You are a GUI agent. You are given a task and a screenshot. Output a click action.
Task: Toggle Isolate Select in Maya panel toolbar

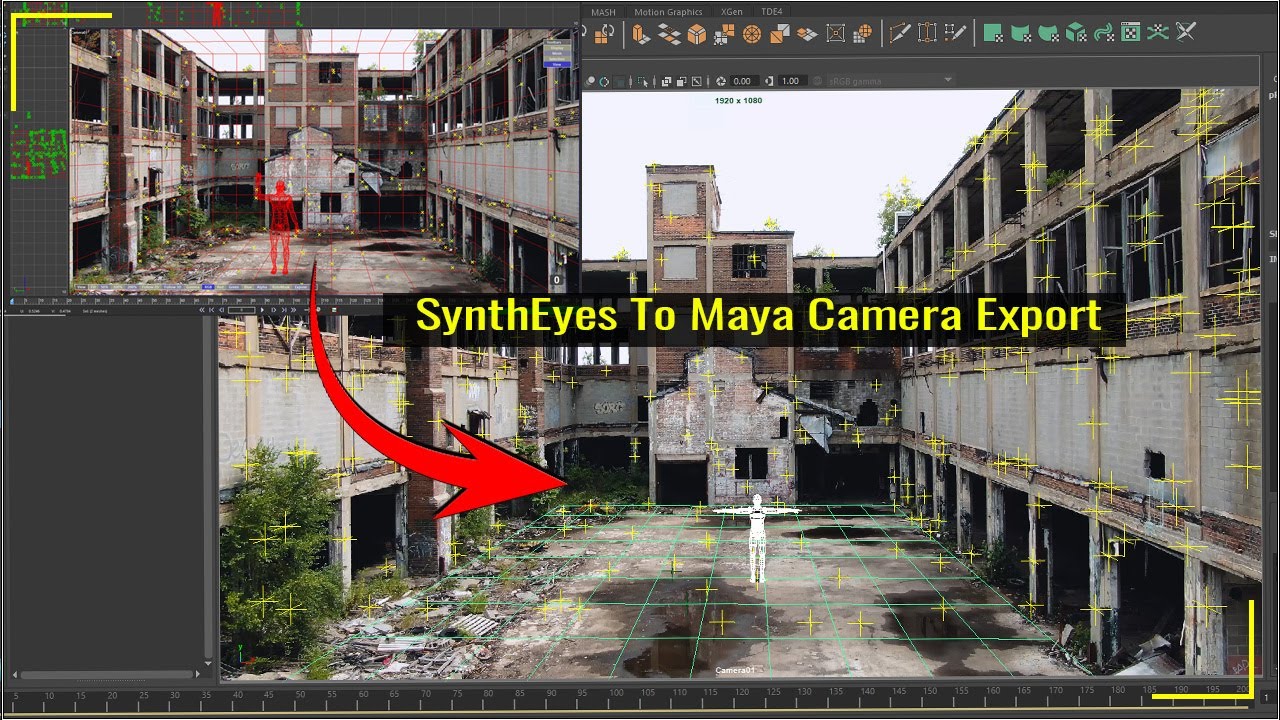(643, 81)
